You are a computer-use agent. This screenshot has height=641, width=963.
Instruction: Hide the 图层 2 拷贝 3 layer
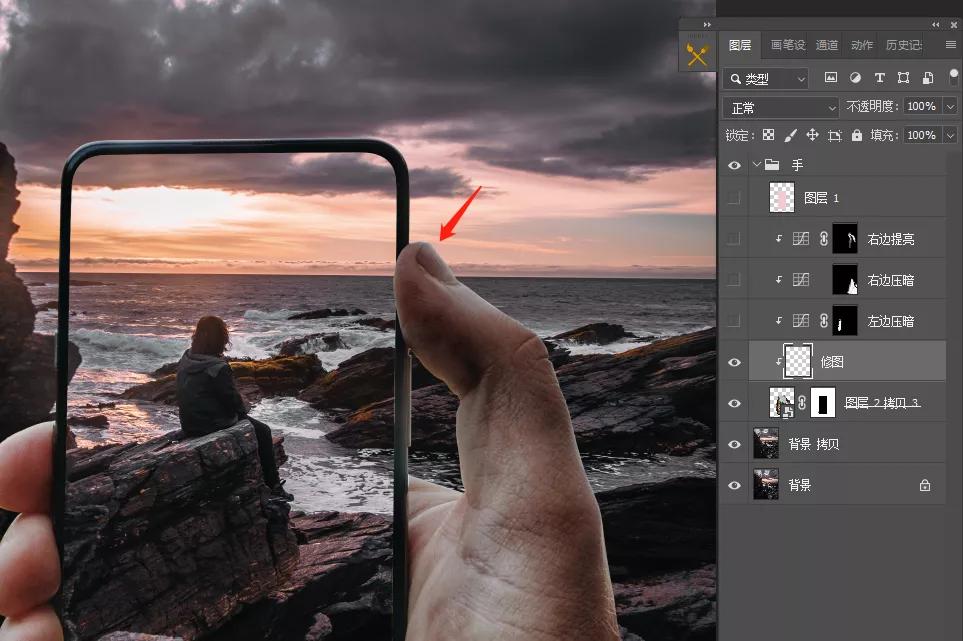[734, 403]
